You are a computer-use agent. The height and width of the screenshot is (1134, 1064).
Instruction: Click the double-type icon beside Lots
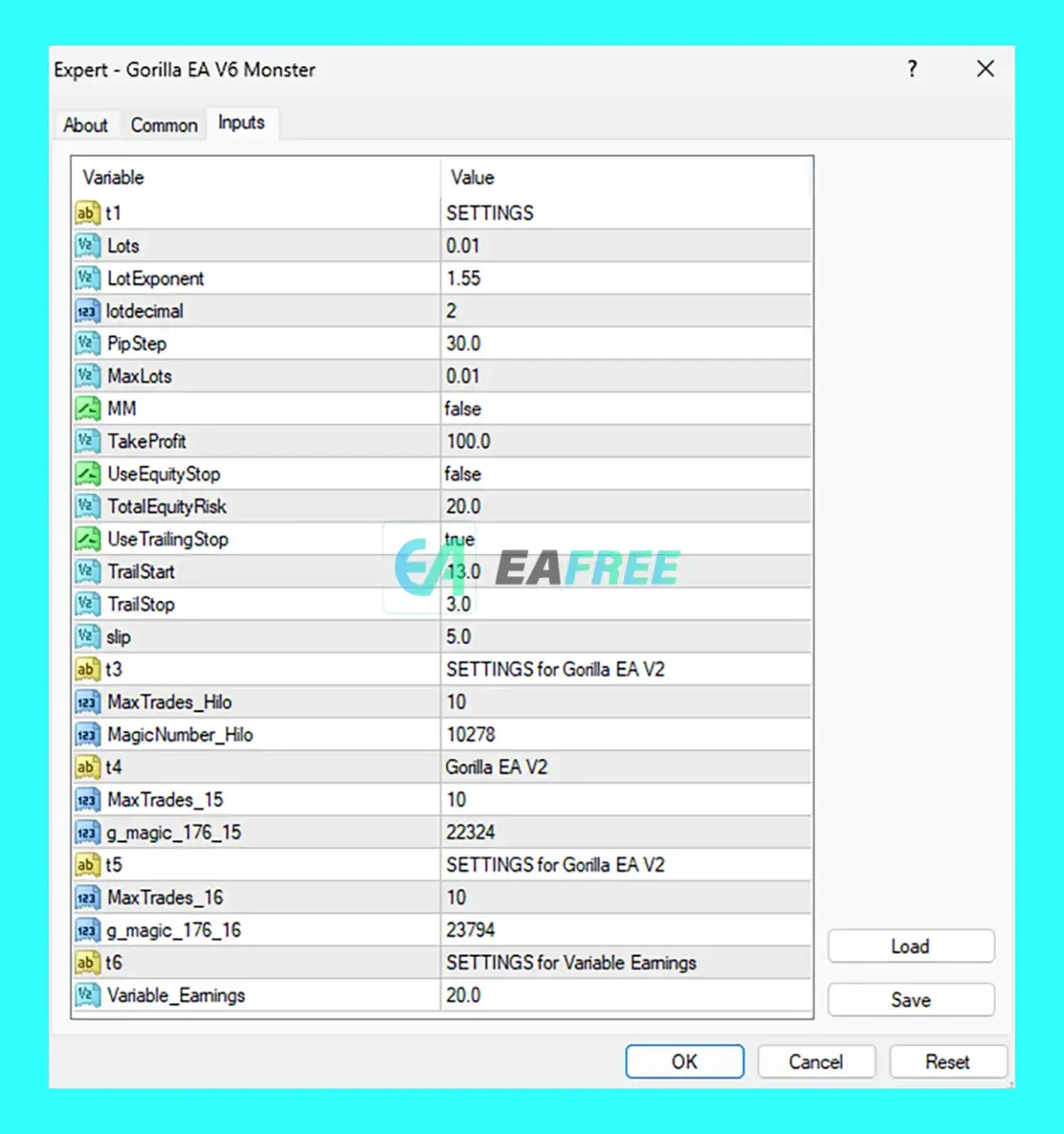click(x=87, y=246)
